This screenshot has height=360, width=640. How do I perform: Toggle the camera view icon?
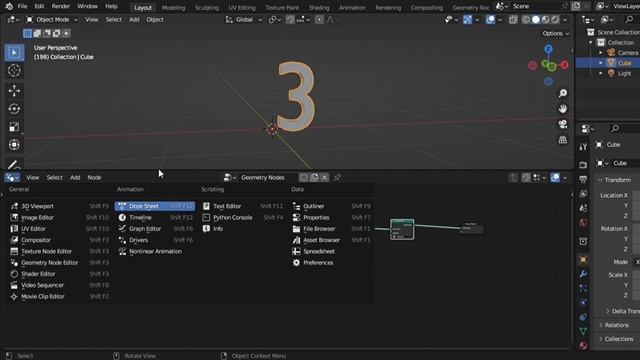(562, 124)
